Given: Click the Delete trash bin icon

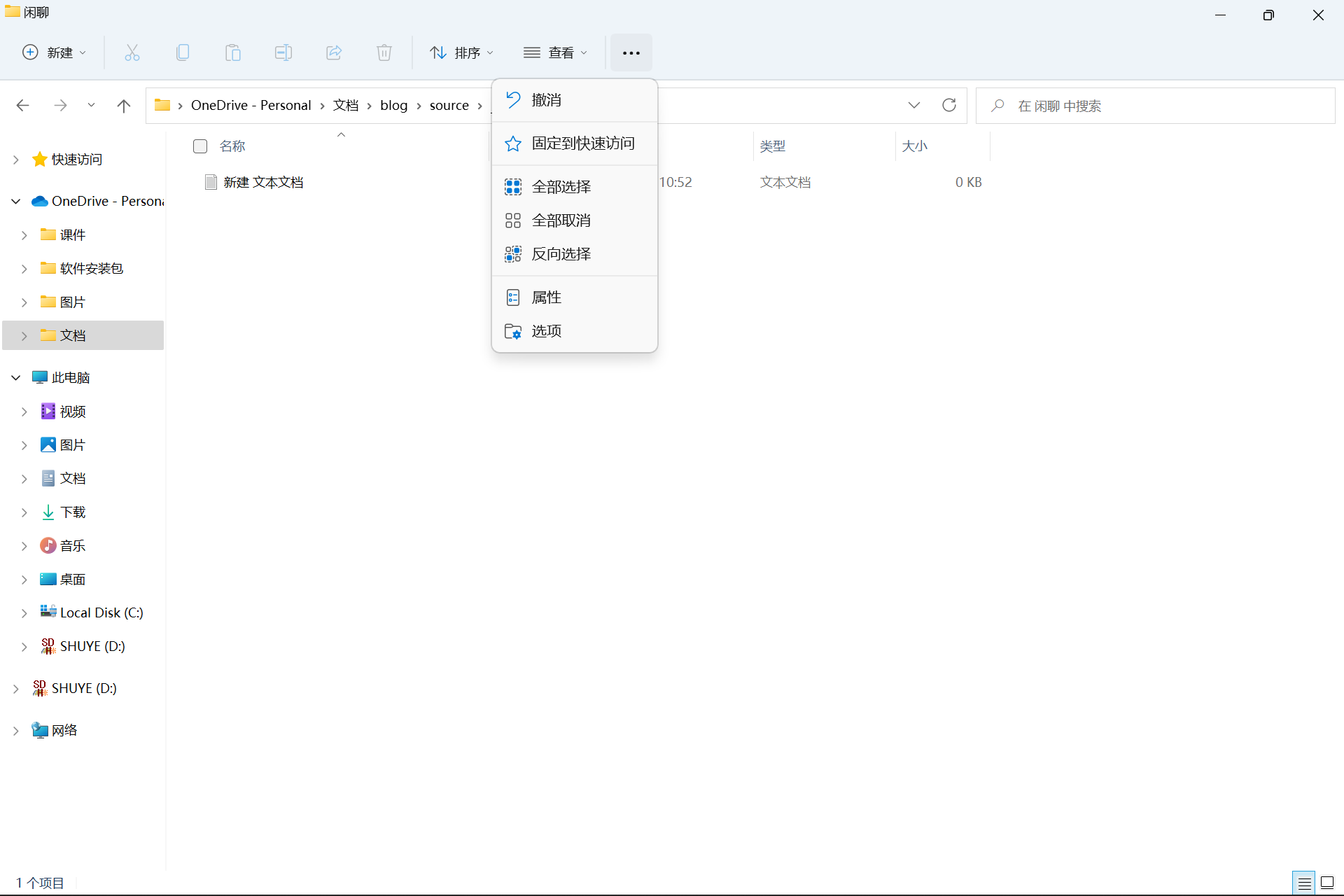Looking at the screenshot, I should point(384,52).
